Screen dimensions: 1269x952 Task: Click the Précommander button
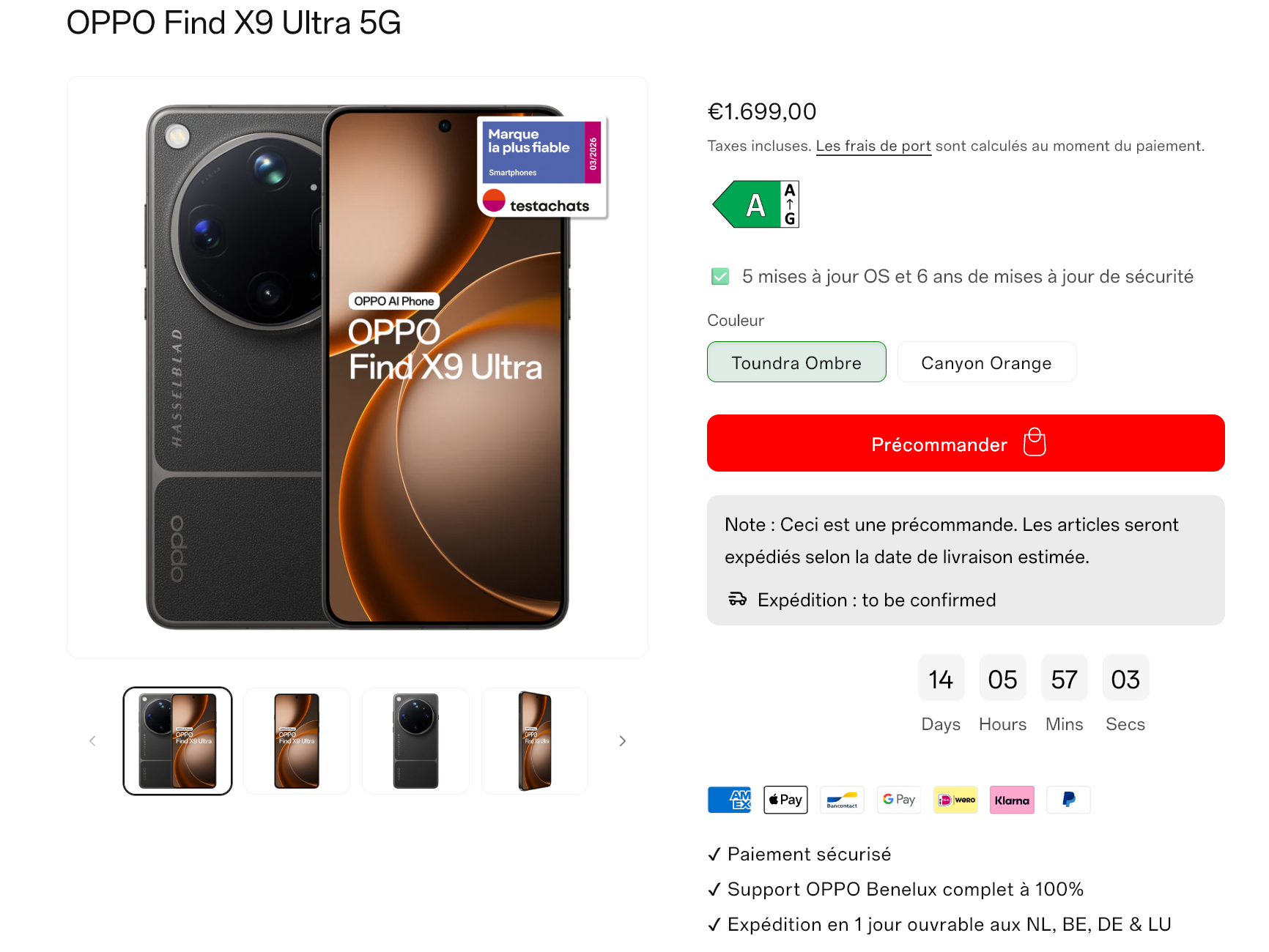tap(966, 443)
